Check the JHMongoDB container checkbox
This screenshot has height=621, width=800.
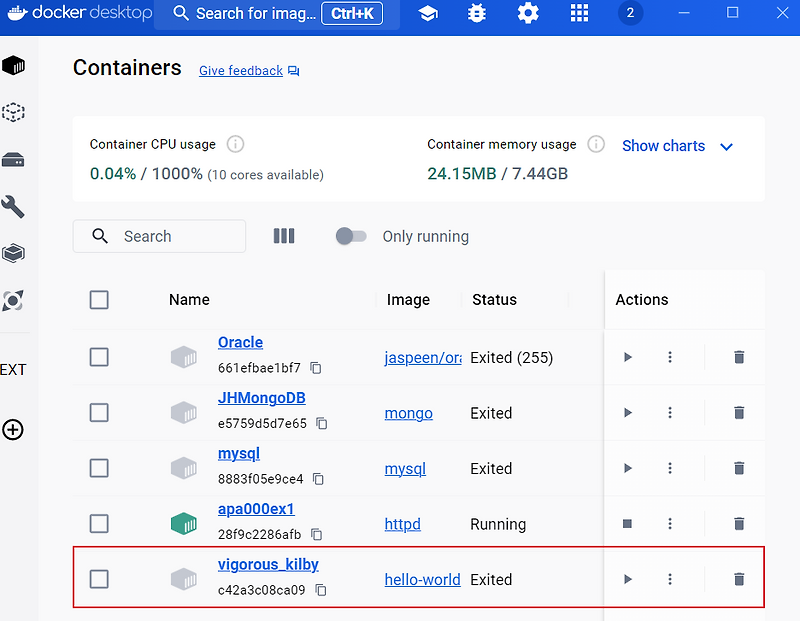click(99, 412)
